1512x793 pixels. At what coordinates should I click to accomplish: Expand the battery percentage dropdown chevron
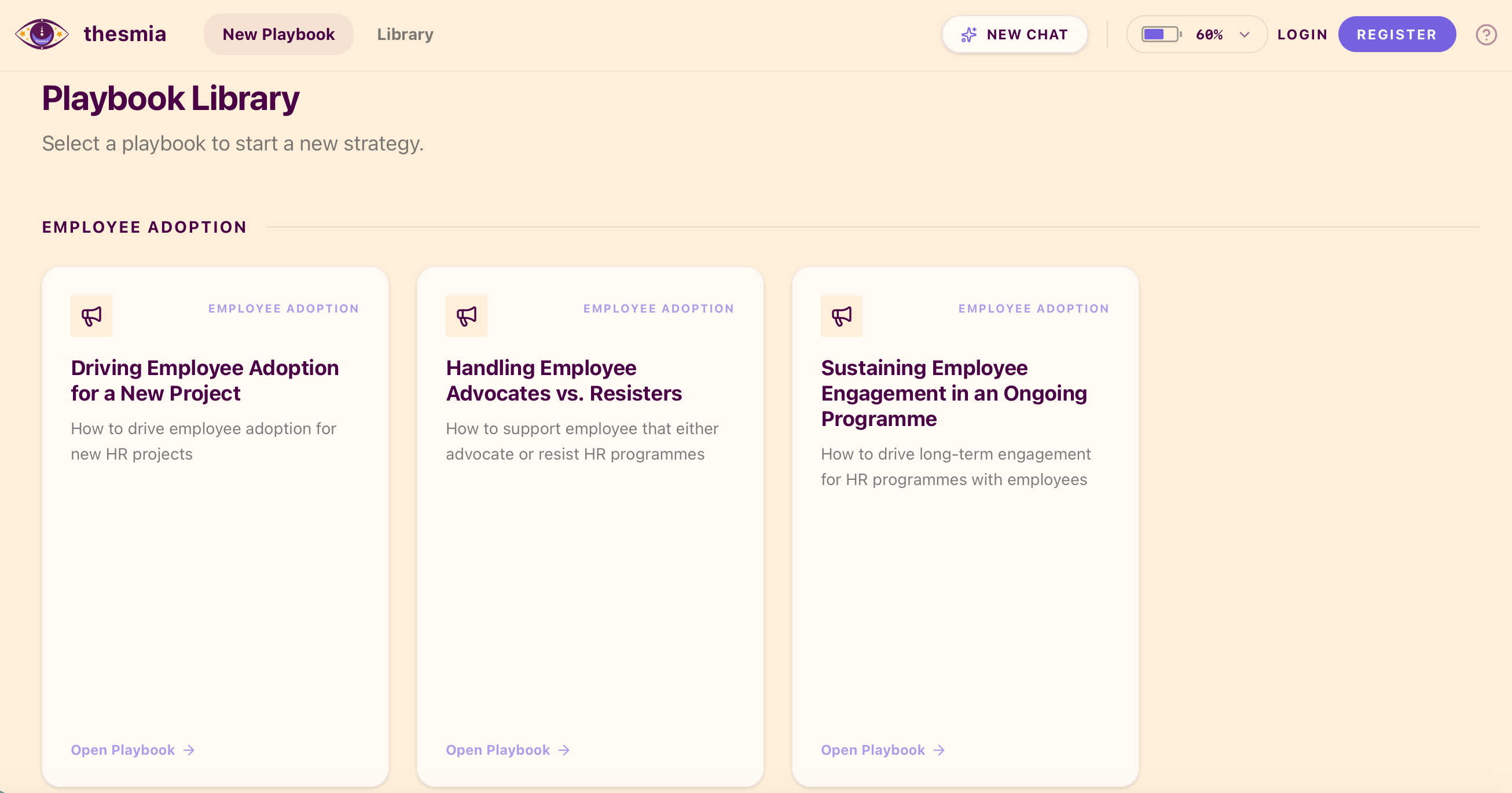tap(1245, 34)
